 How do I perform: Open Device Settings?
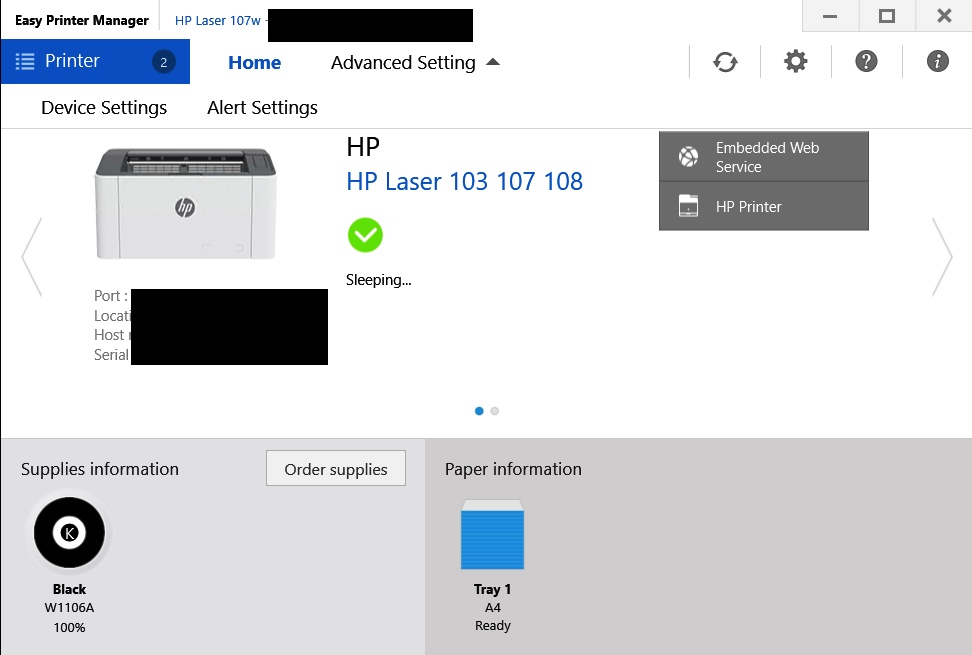104,108
